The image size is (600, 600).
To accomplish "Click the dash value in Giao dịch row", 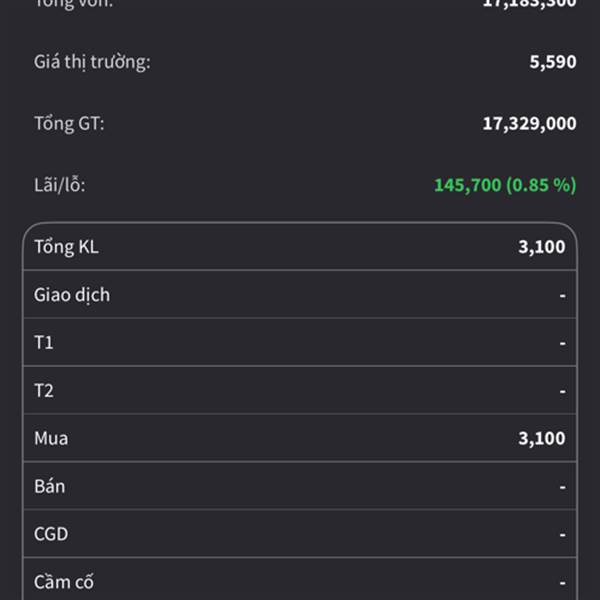I will pos(562,295).
